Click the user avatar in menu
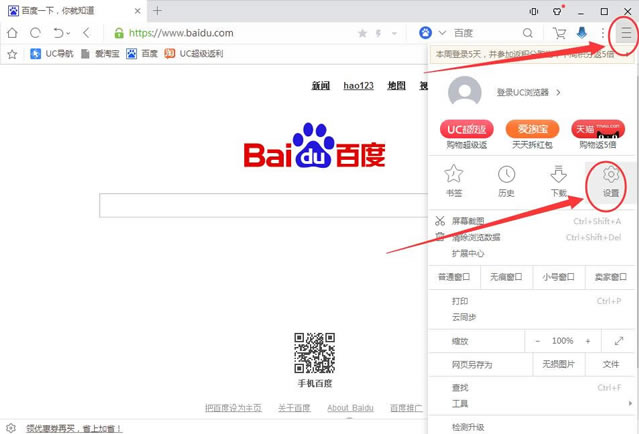Screen dimensions: 639x434 465,93
